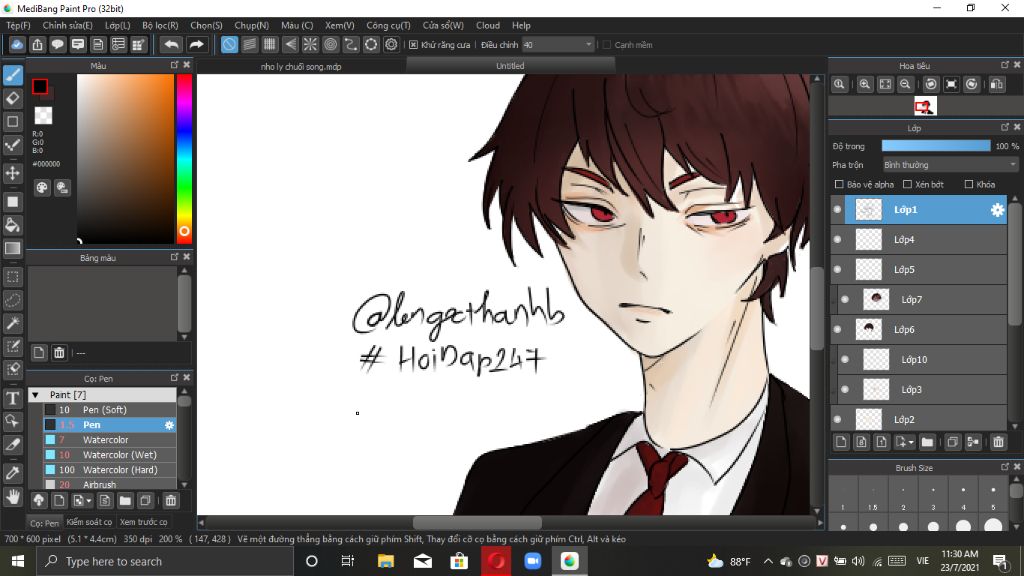Show hidden system tray icons chevron

[768, 561]
